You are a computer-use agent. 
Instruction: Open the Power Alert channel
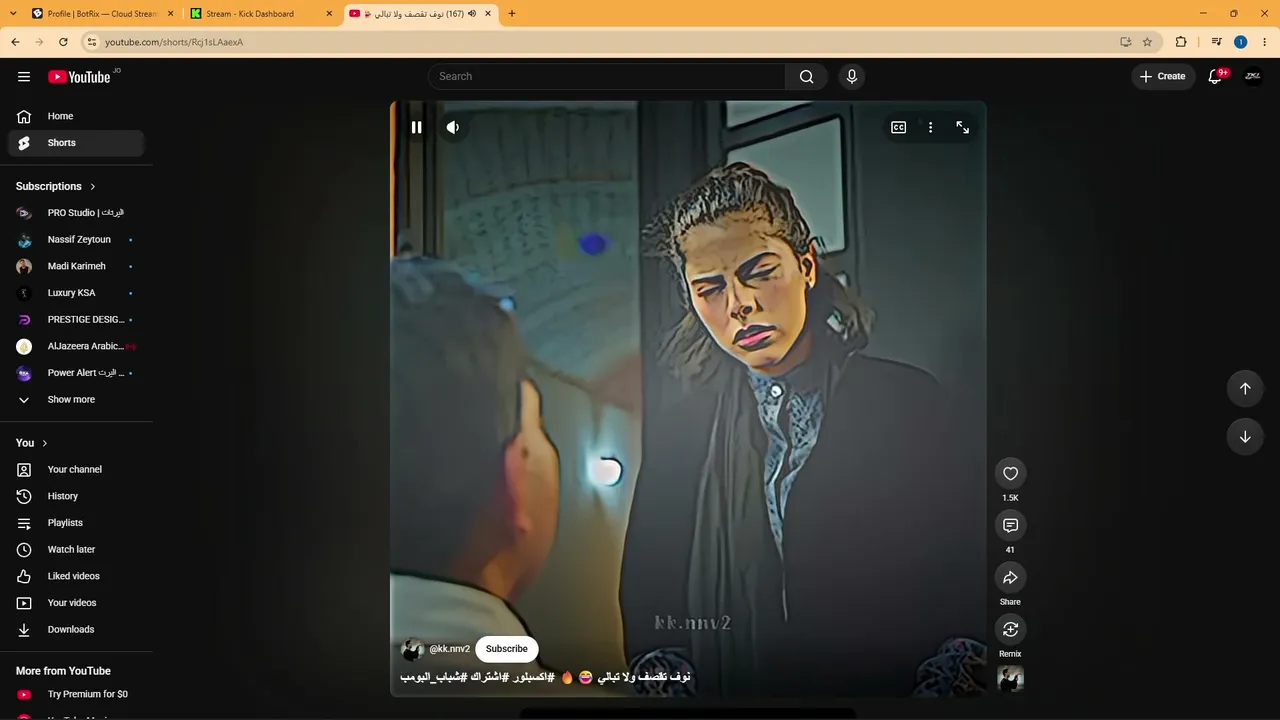pyautogui.click(x=77, y=373)
